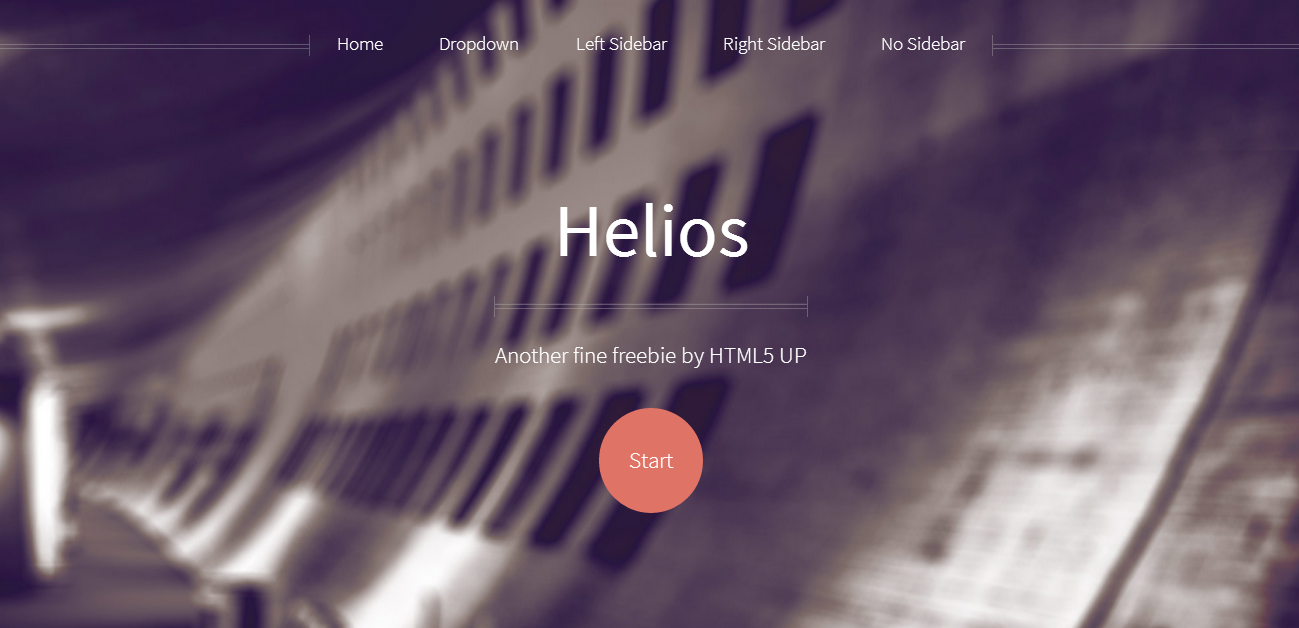Click the vertical tick mark before Home
This screenshot has width=1299, height=628.
[309, 45]
